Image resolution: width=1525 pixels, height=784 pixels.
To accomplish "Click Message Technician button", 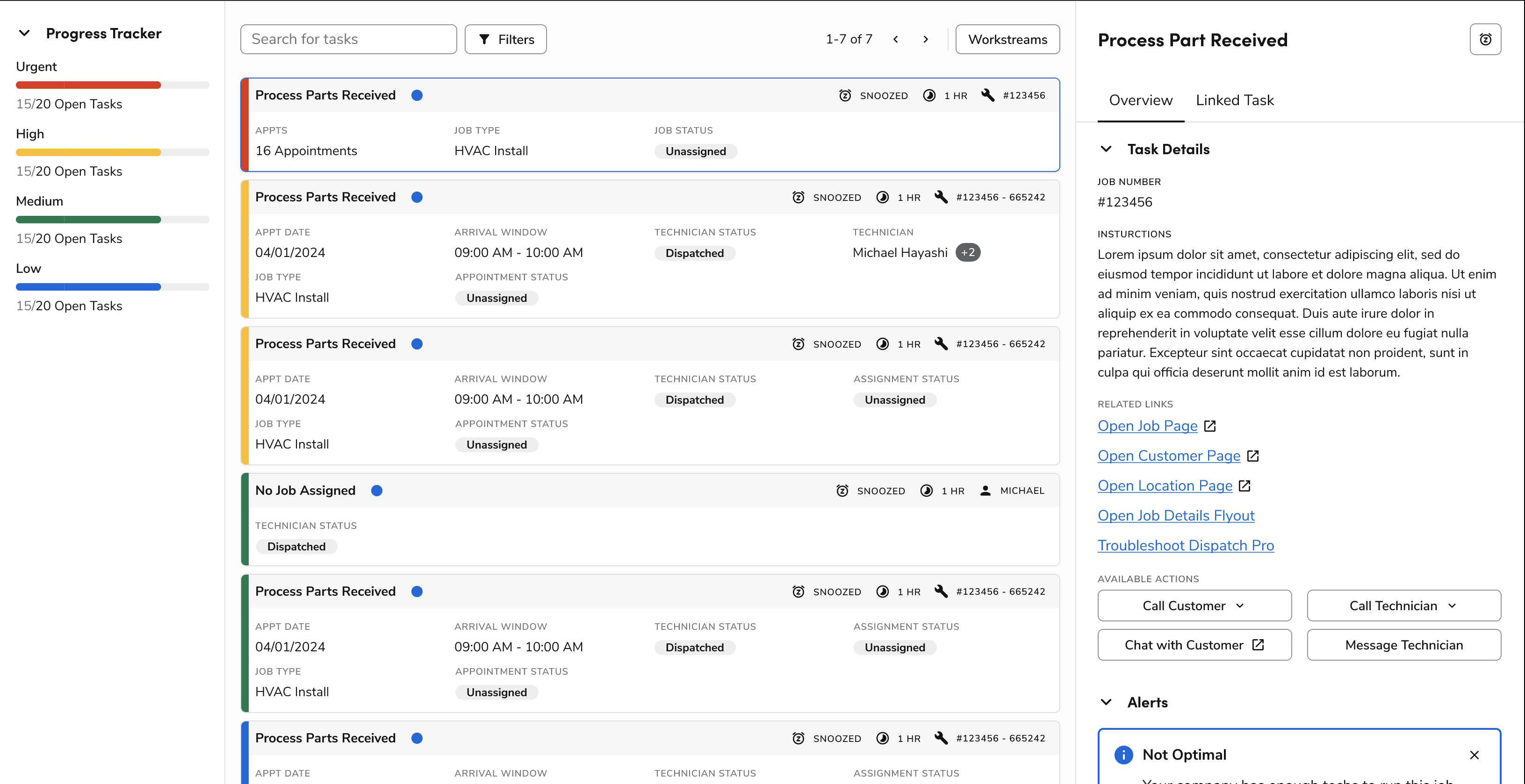I will 1403,645.
